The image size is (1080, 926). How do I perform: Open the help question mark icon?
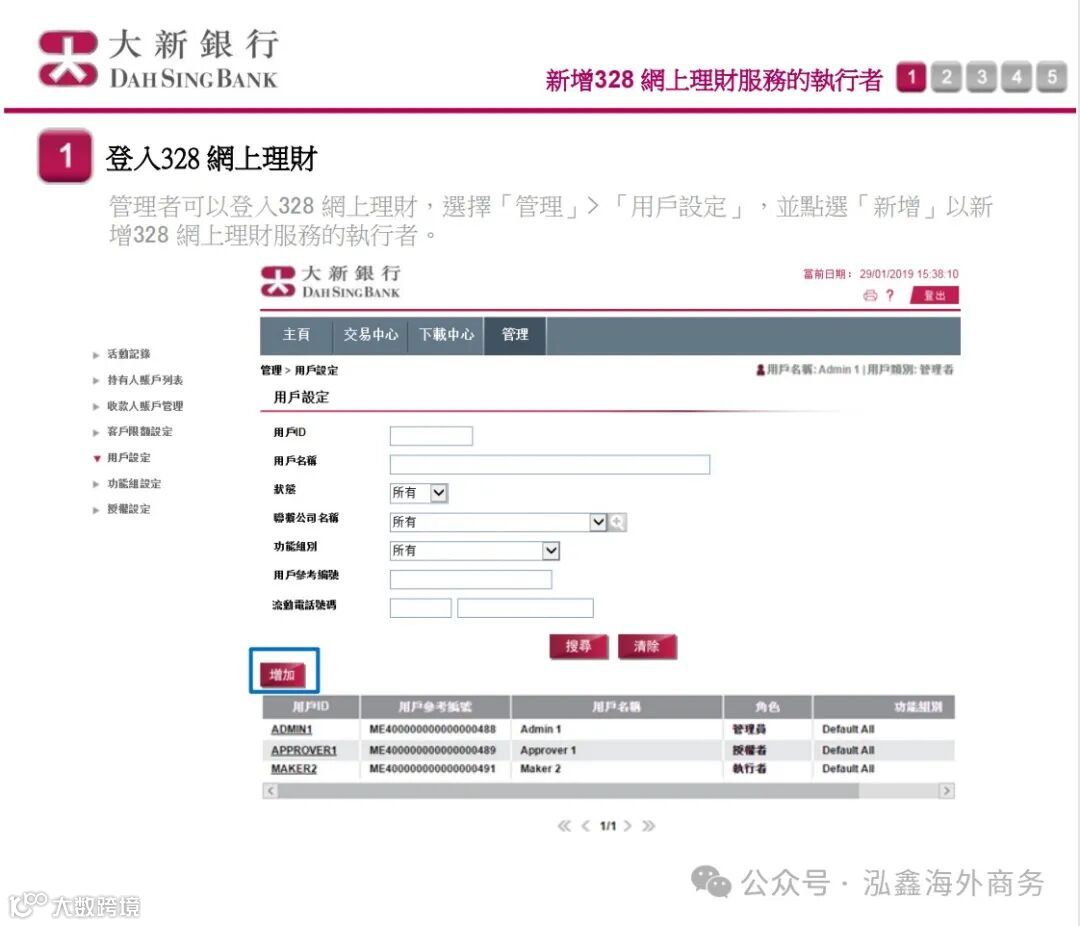pyautogui.click(x=890, y=296)
